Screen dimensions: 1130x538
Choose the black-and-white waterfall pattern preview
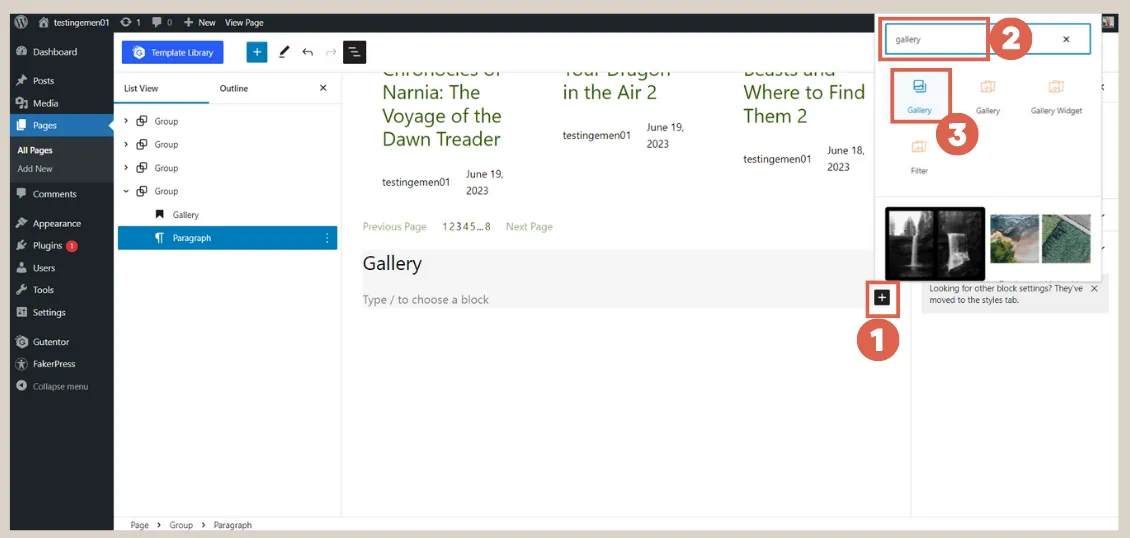tap(934, 243)
